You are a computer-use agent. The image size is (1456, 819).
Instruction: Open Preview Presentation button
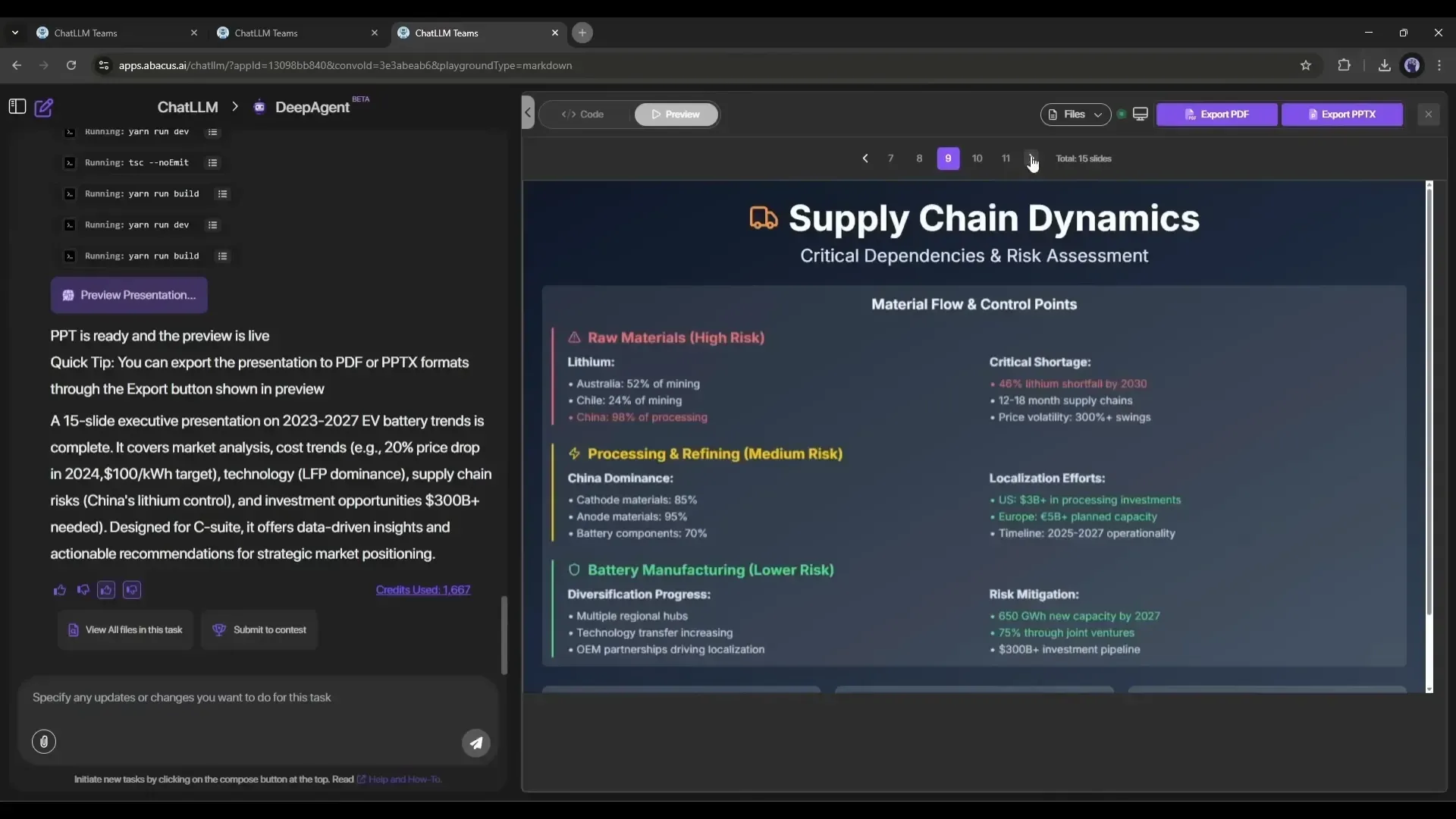point(129,295)
